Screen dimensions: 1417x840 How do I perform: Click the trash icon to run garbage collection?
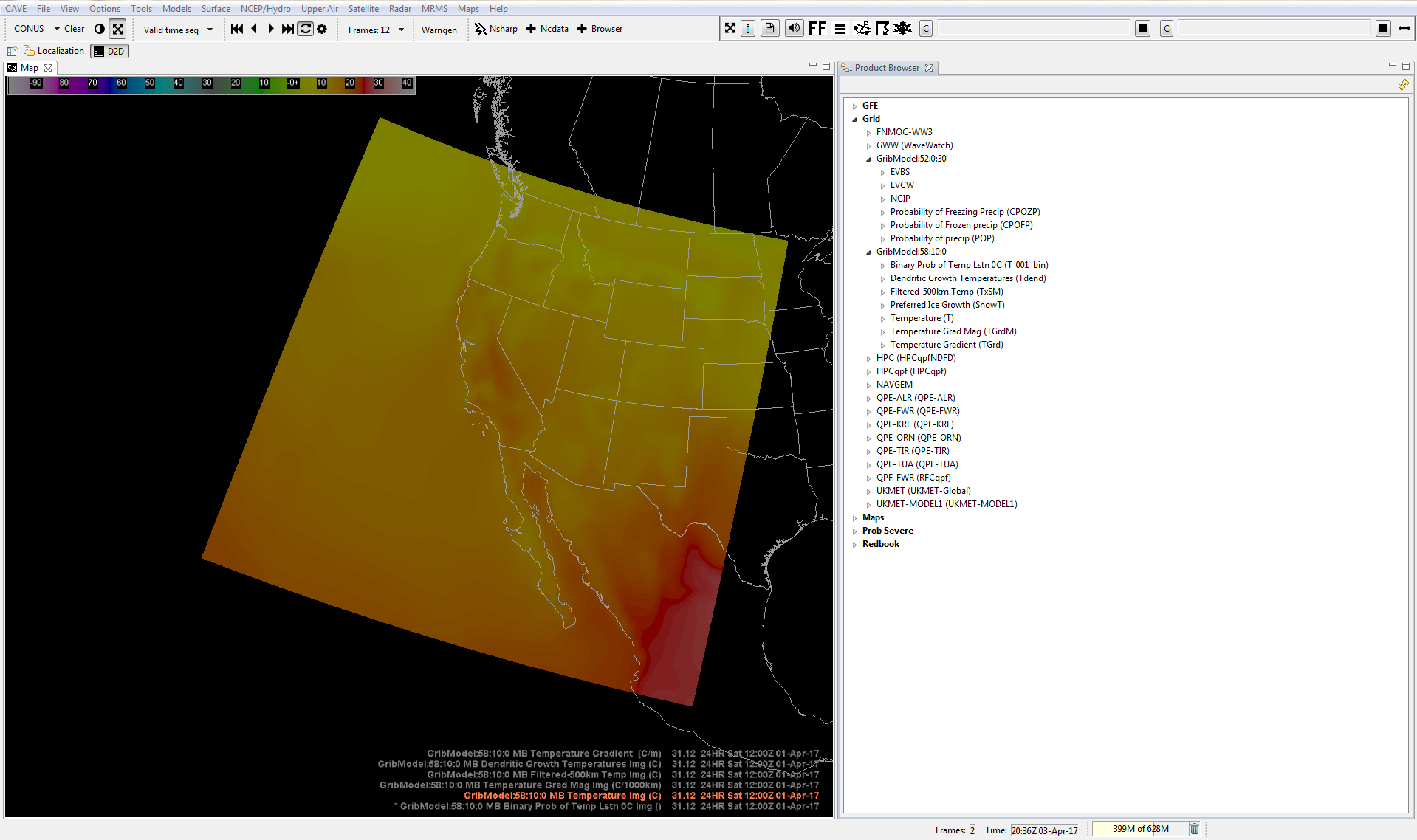point(1194,829)
